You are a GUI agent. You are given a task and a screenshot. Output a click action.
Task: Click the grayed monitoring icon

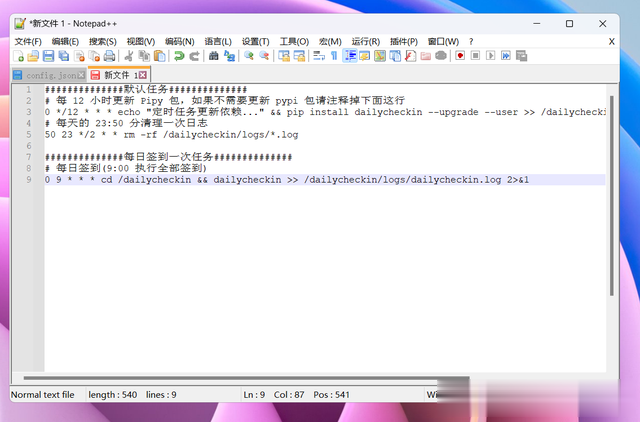(441, 56)
